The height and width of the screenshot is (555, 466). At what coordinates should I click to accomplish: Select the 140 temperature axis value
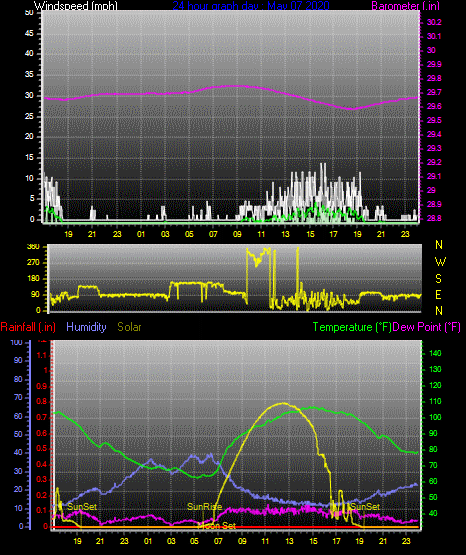(x=435, y=353)
